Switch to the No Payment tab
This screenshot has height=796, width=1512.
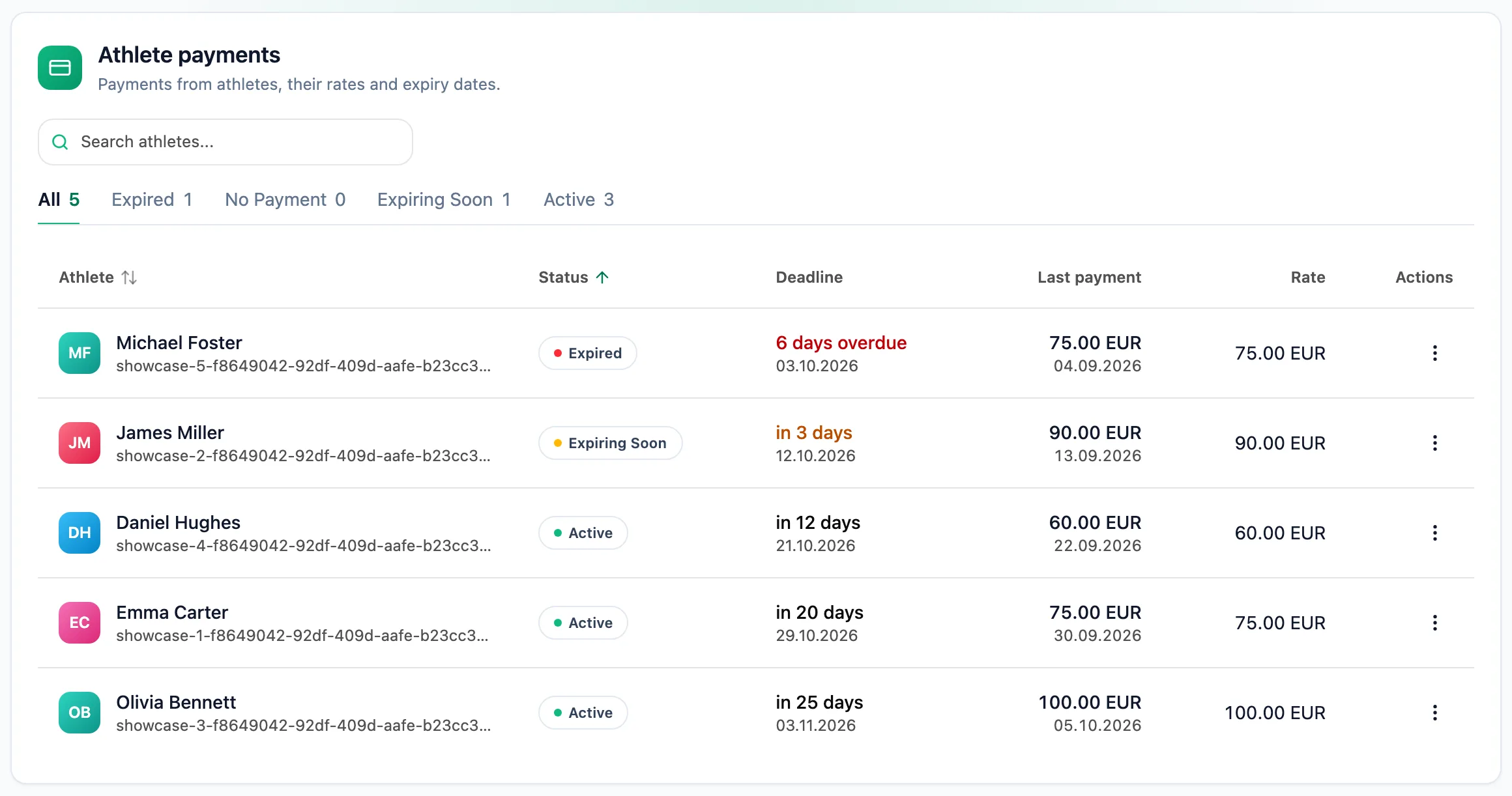coord(285,199)
